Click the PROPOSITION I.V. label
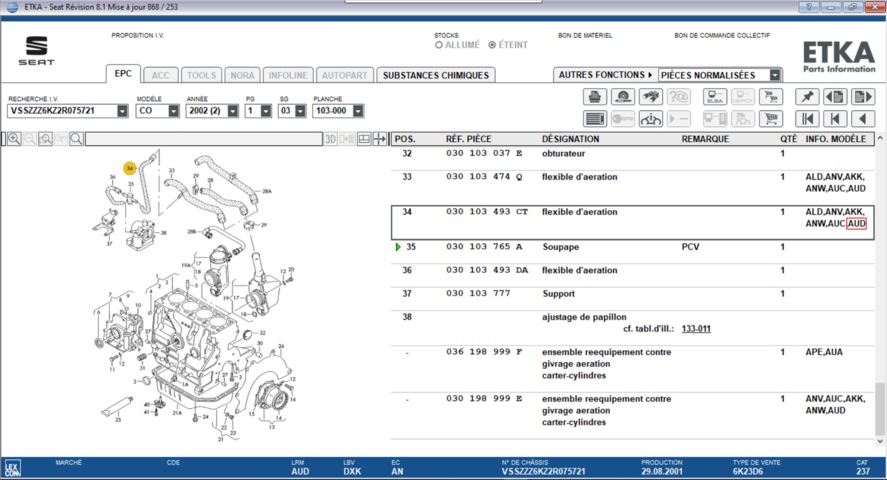Image resolution: width=887 pixels, height=480 pixels. tap(137, 36)
